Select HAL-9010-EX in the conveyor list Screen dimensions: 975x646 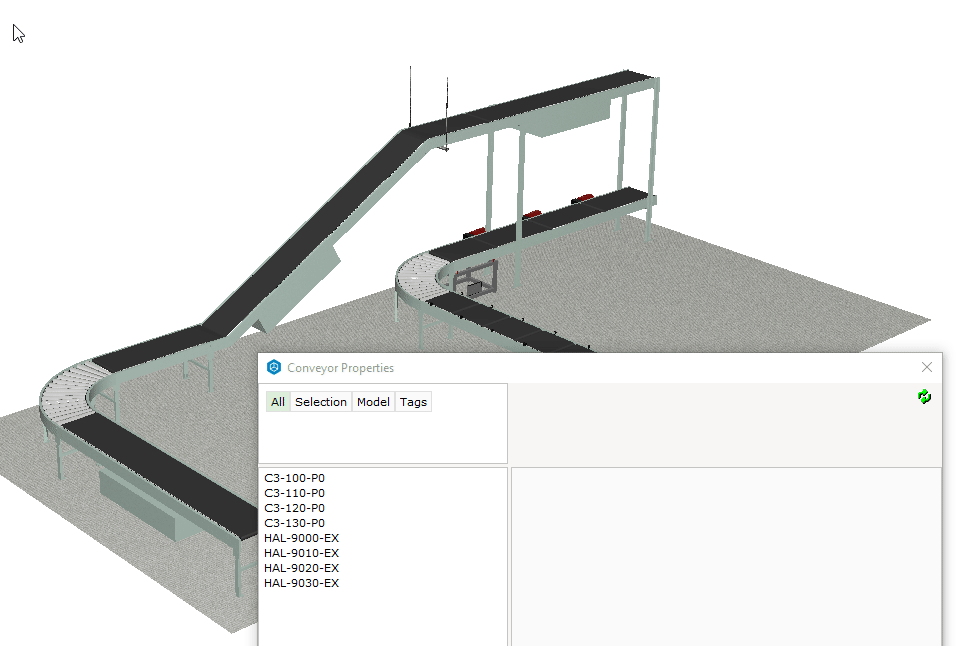click(x=300, y=552)
